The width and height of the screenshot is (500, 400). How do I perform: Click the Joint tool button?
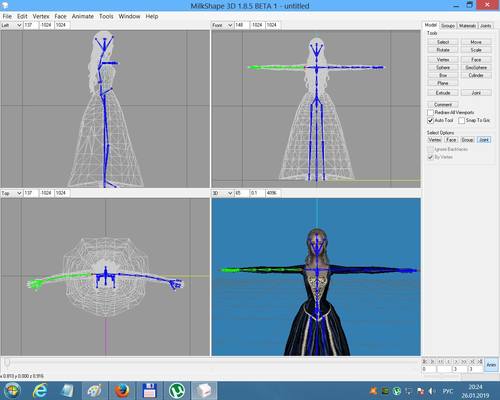pyautogui.click(x=476, y=93)
